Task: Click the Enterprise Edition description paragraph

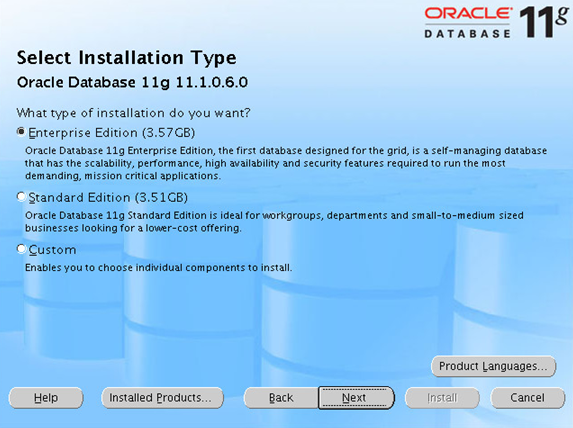Action: pyautogui.click(x=286, y=163)
